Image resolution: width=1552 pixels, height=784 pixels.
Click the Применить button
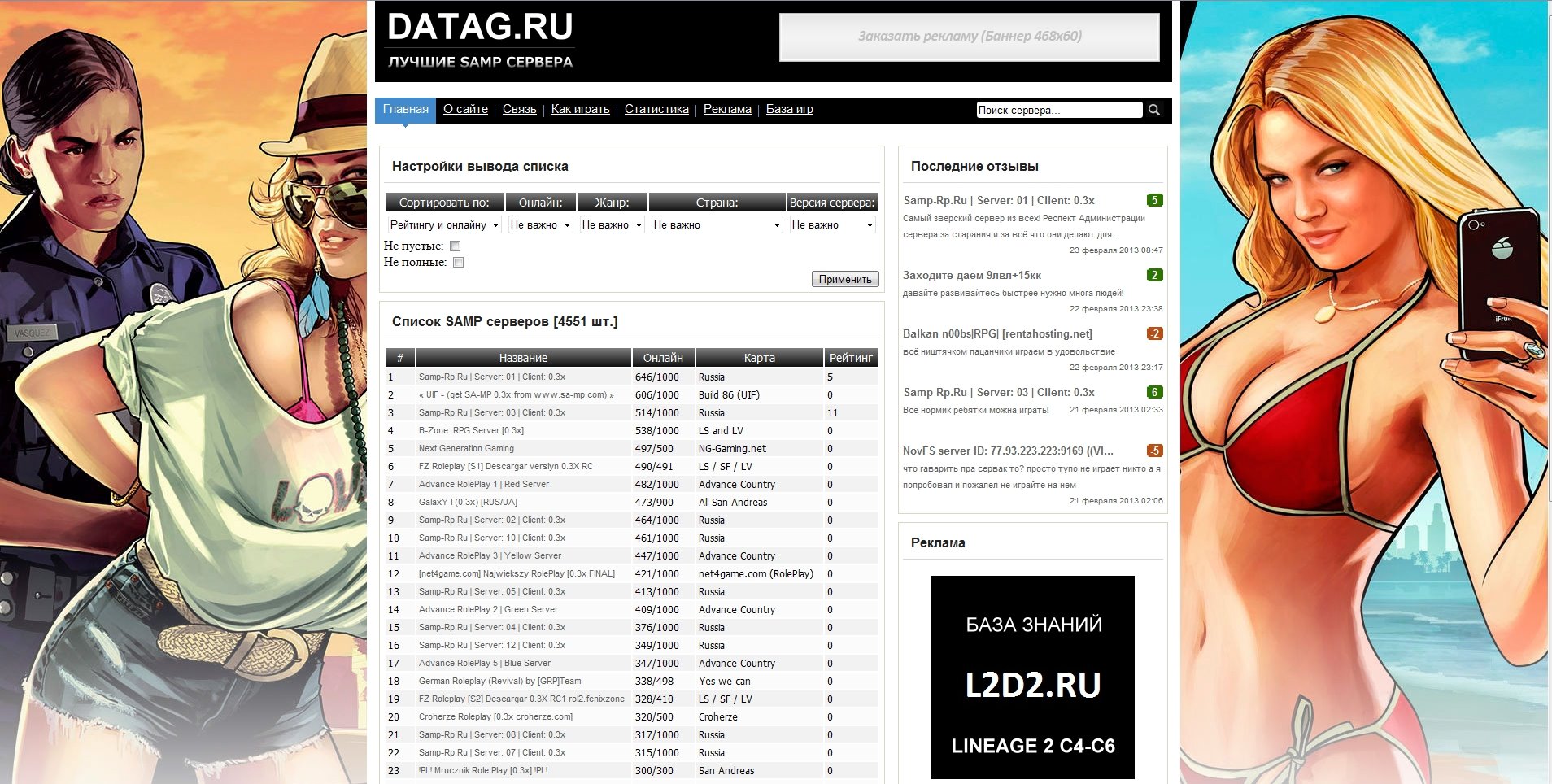pos(845,279)
